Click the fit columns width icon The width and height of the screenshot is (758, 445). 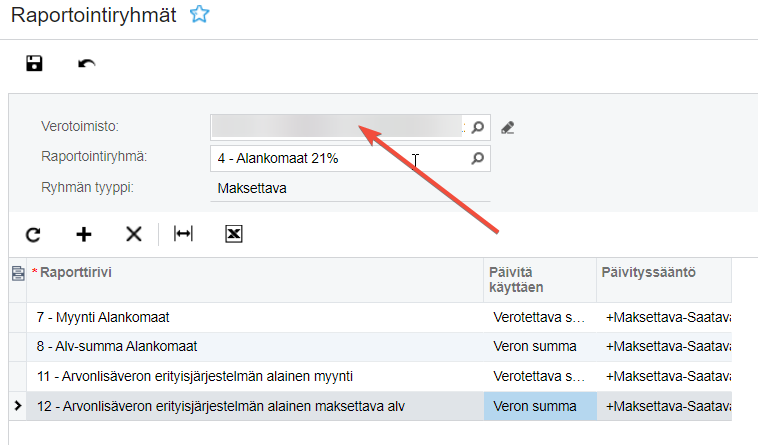point(183,234)
